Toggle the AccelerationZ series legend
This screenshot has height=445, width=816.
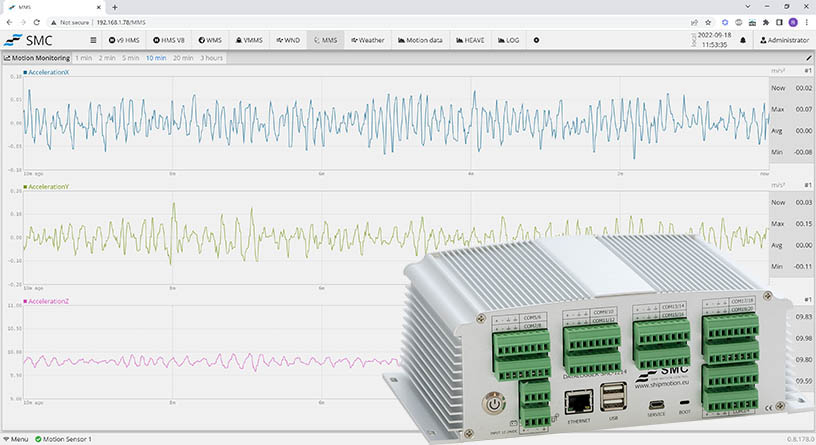46,301
